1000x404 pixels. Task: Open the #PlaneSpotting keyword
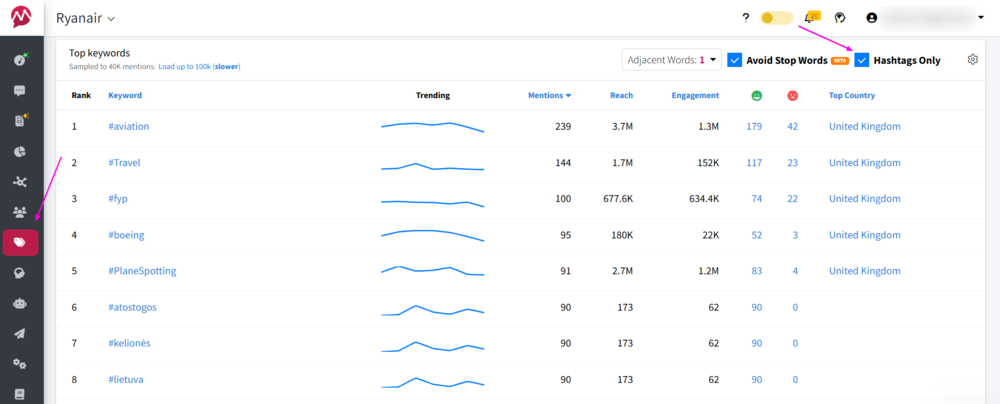[142, 271]
